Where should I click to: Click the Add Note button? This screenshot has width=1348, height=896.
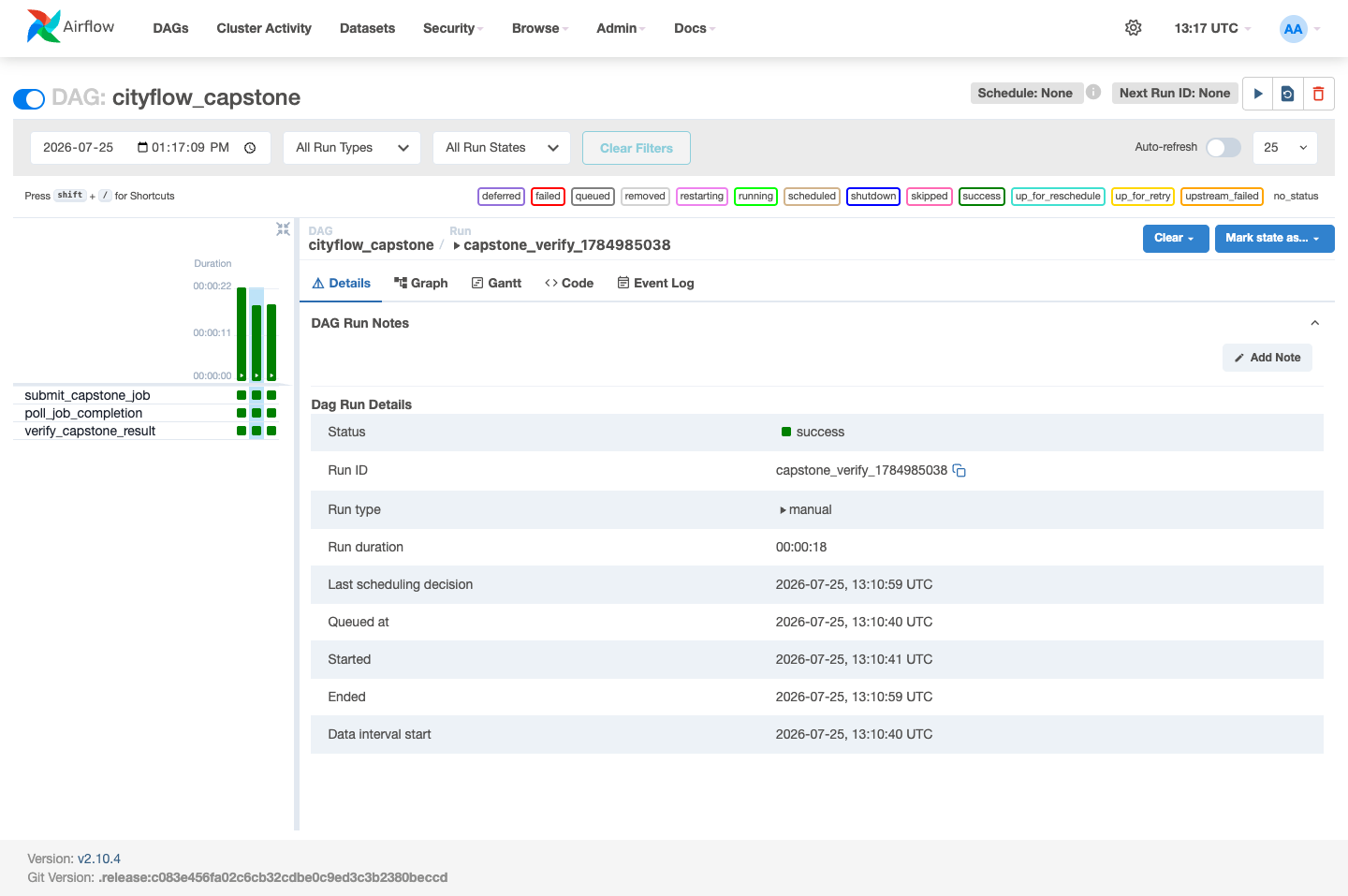[1267, 358]
